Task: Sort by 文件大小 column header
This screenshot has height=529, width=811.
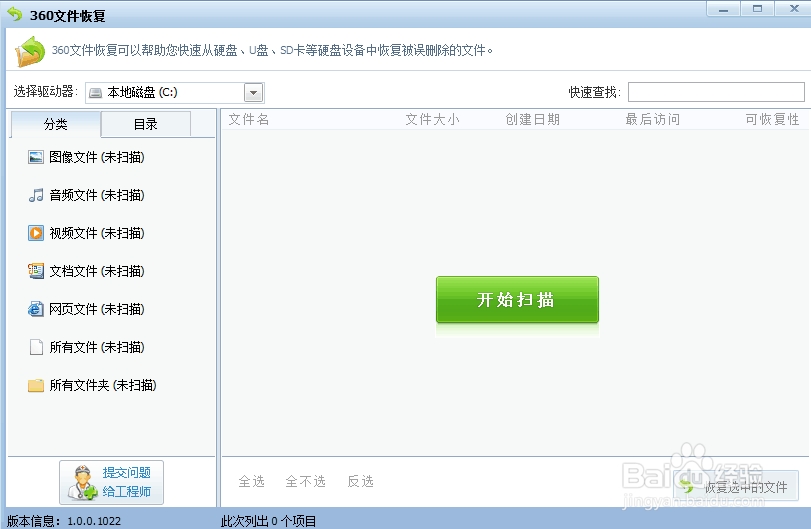Action: pyautogui.click(x=432, y=119)
